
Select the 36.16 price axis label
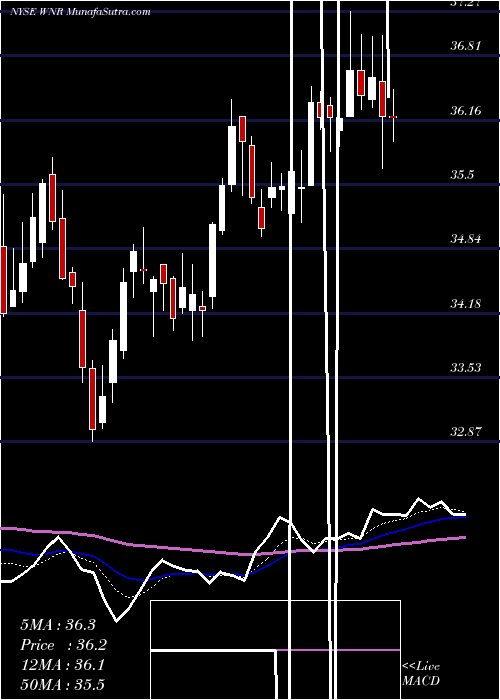pos(466,110)
